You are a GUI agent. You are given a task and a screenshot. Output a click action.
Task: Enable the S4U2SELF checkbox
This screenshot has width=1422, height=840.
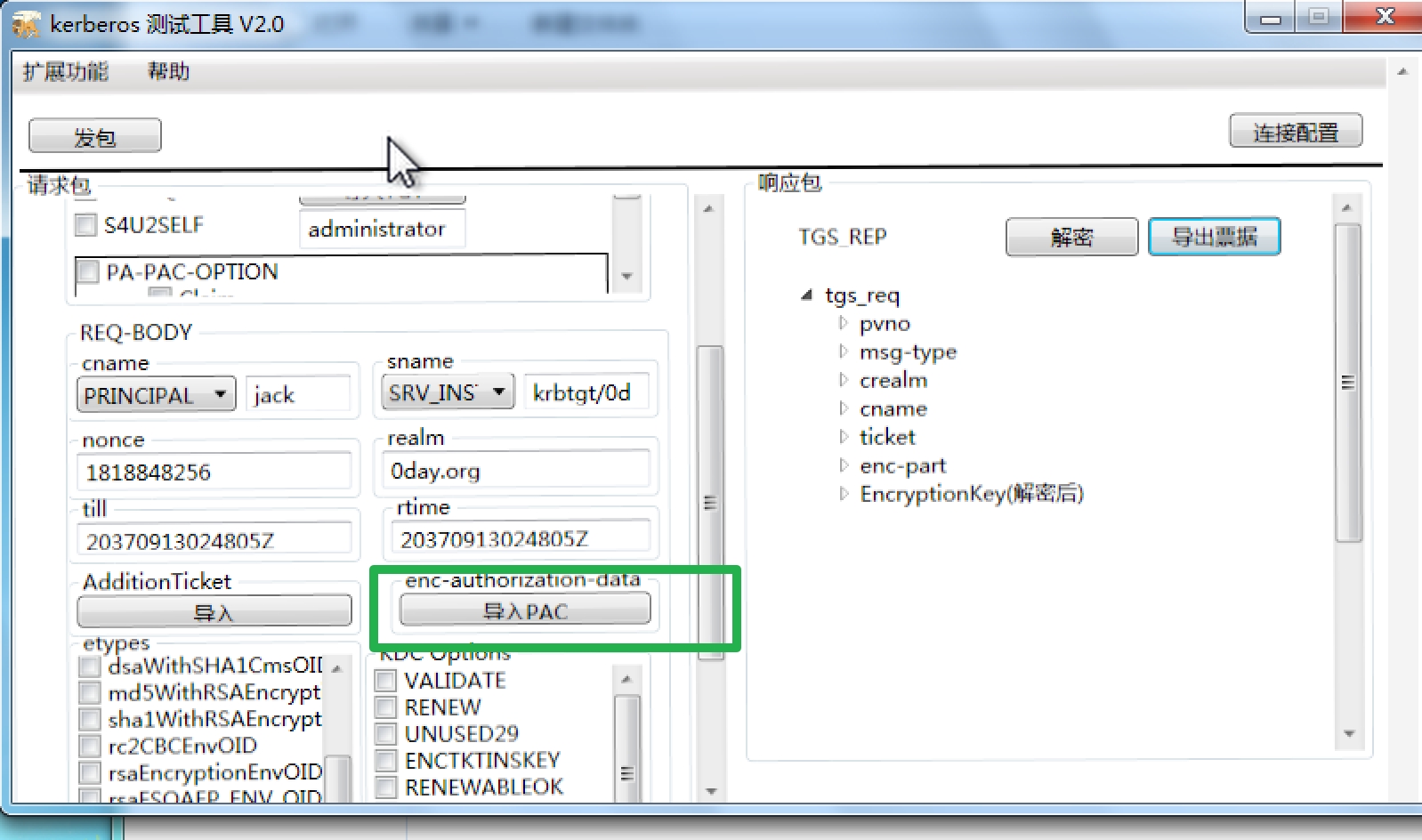86,225
